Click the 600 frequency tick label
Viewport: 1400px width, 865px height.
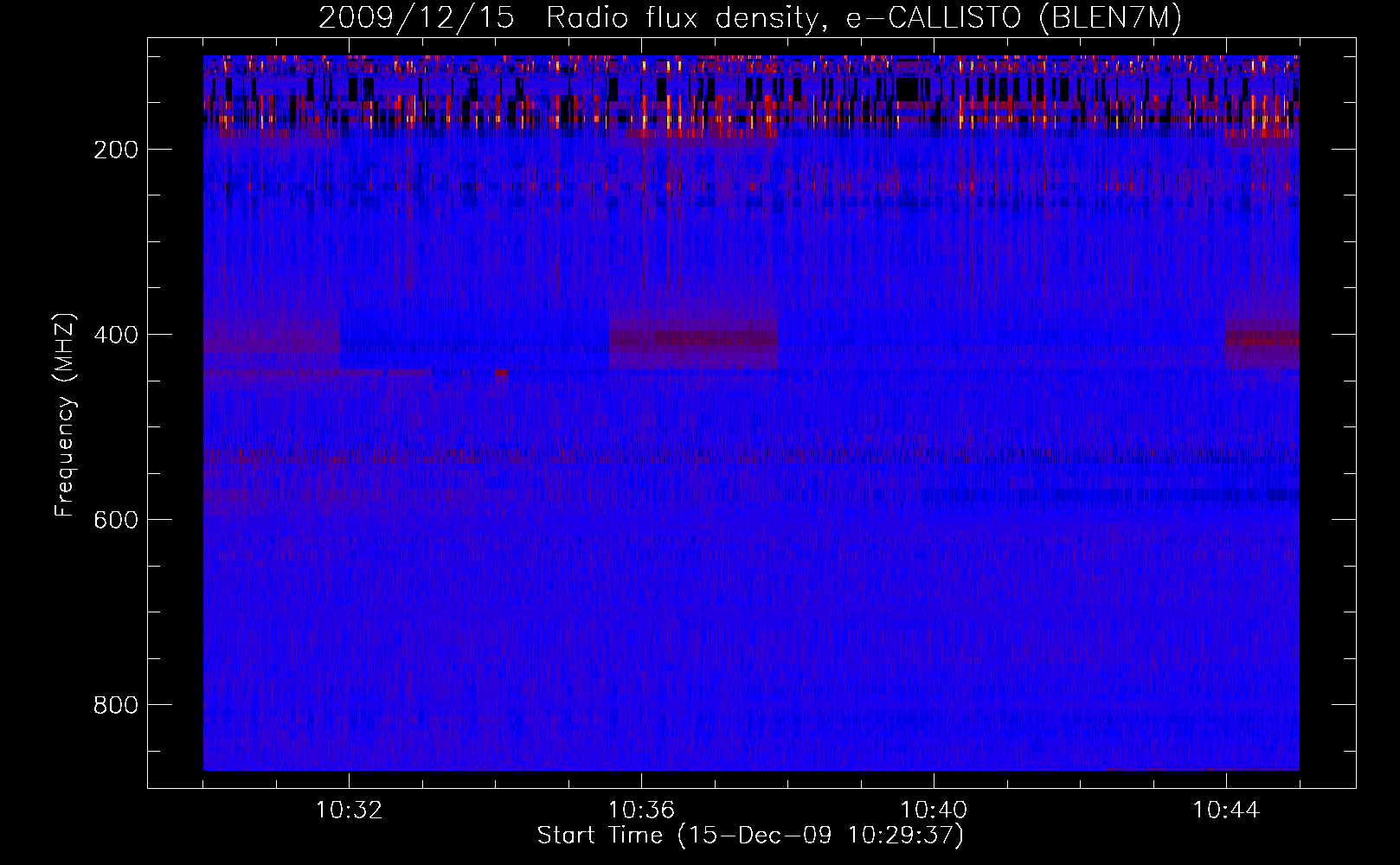tap(116, 520)
